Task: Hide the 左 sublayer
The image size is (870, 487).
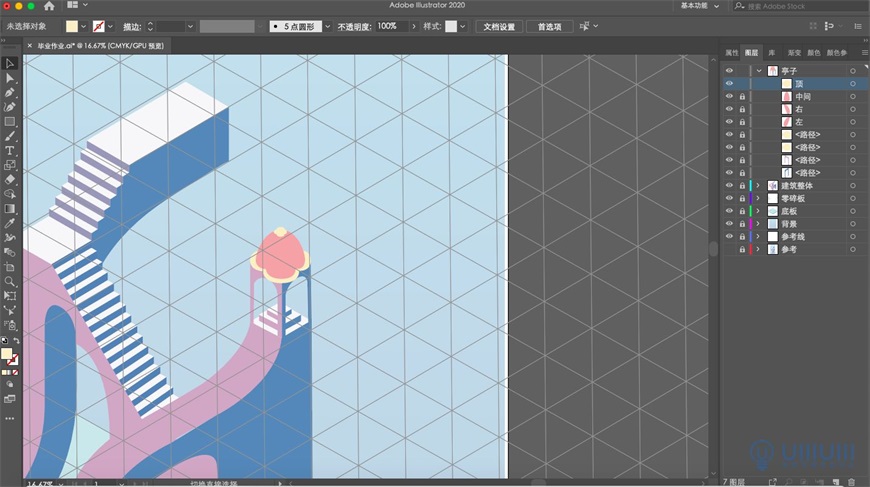Action: (x=729, y=122)
